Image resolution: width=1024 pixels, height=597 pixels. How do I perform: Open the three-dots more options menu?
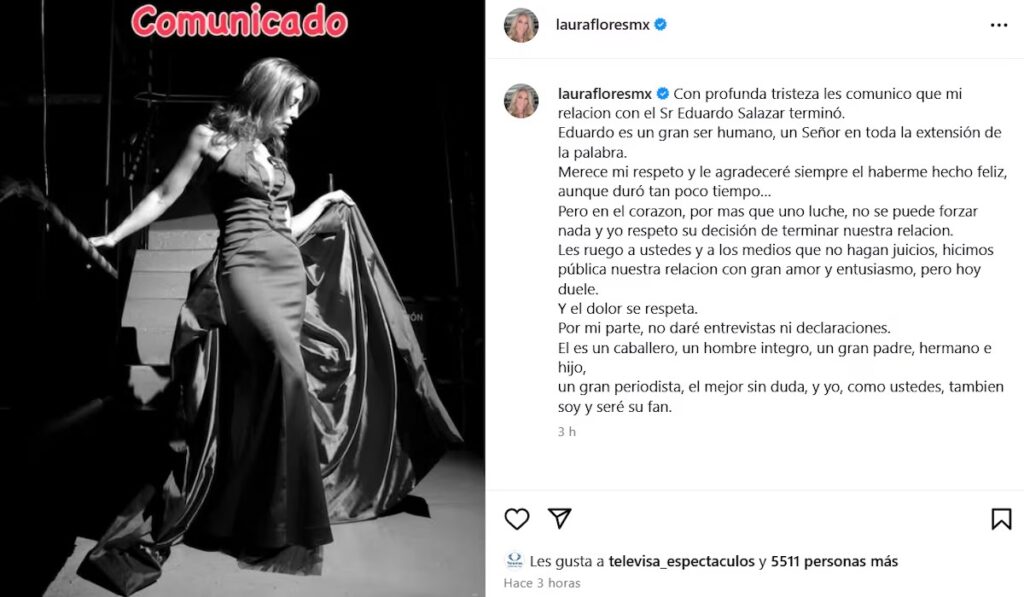999,25
